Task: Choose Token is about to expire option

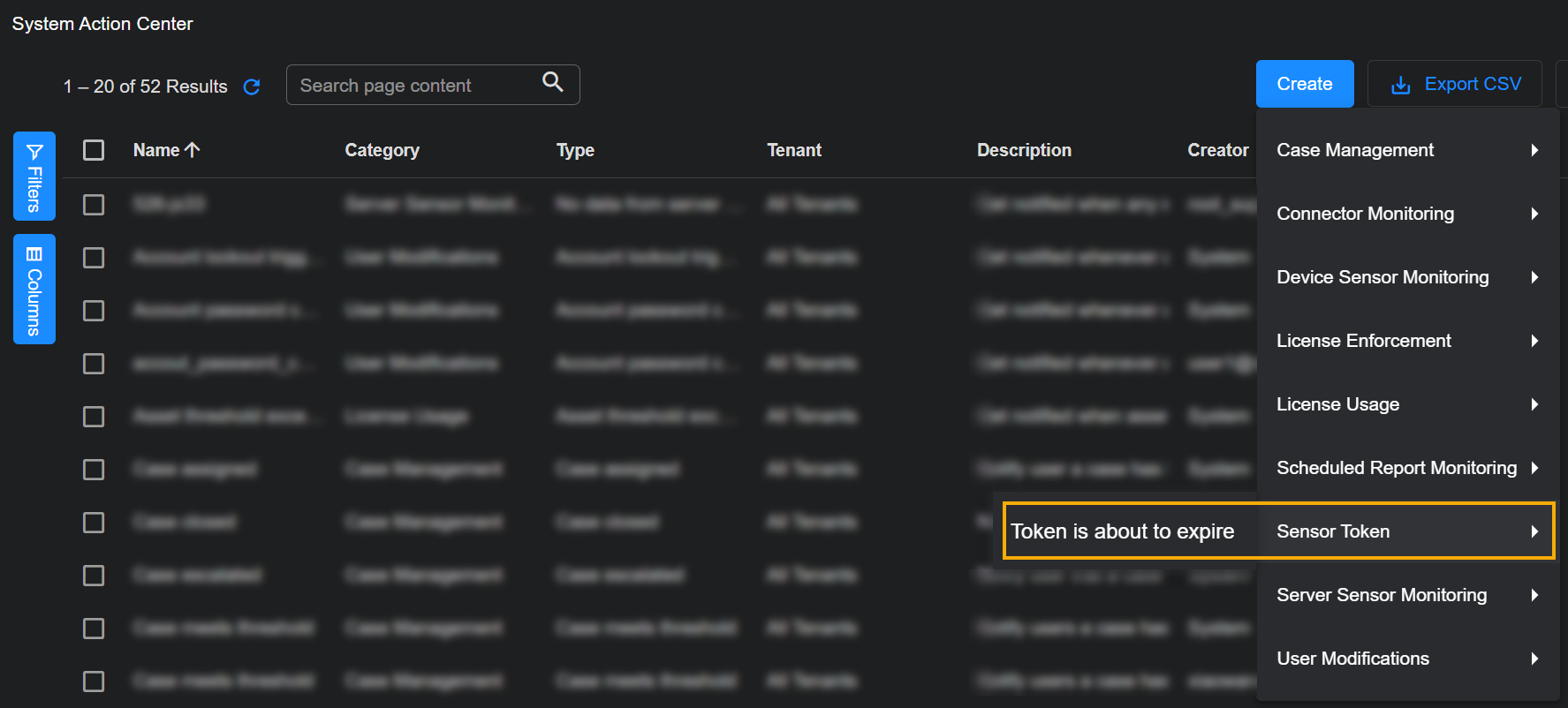Action: tap(1122, 531)
